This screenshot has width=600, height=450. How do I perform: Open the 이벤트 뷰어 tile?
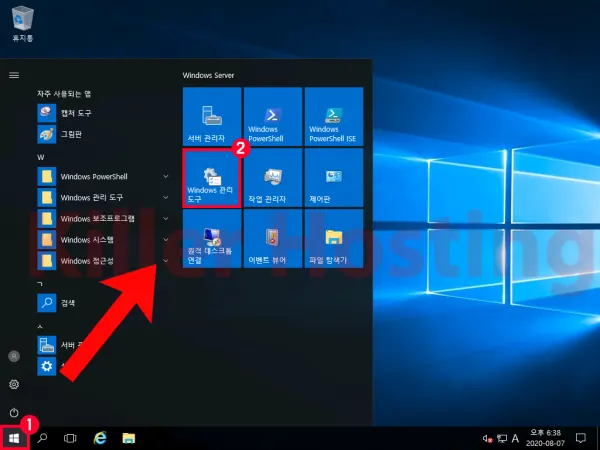click(x=273, y=238)
